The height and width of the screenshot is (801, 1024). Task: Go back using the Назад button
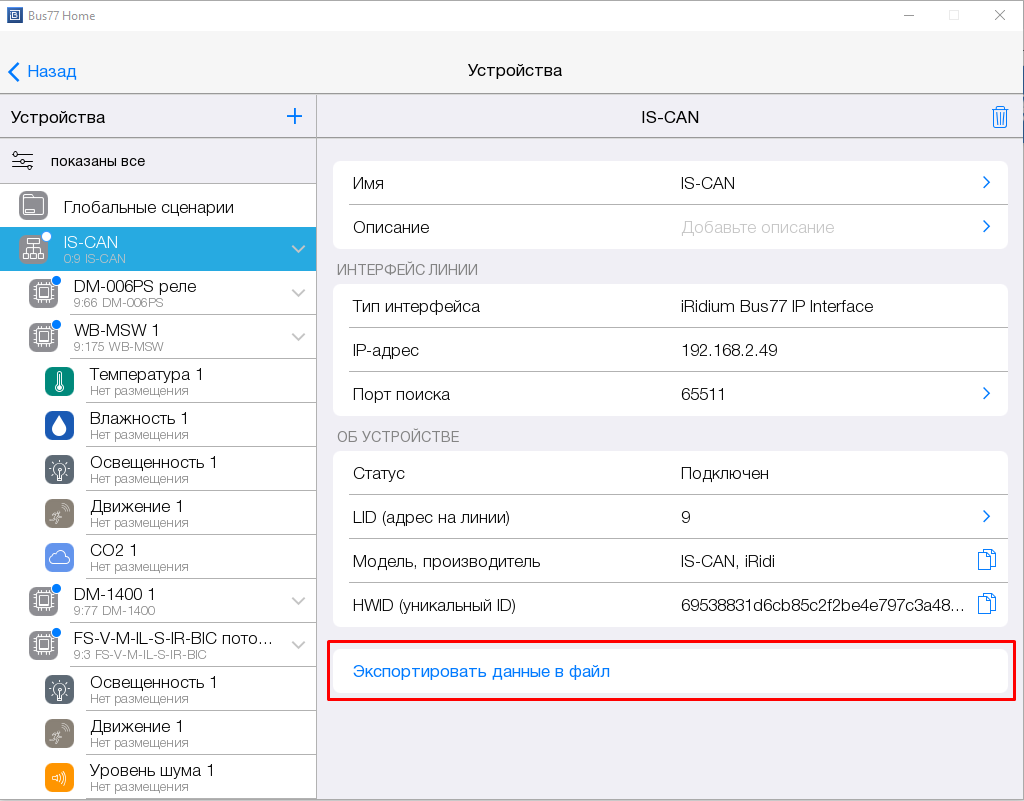(42, 71)
